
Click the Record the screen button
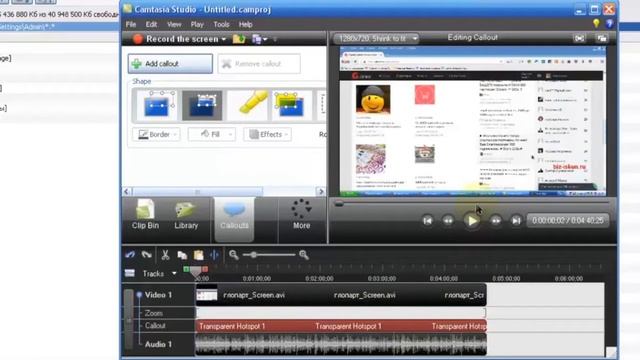click(176, 39)
